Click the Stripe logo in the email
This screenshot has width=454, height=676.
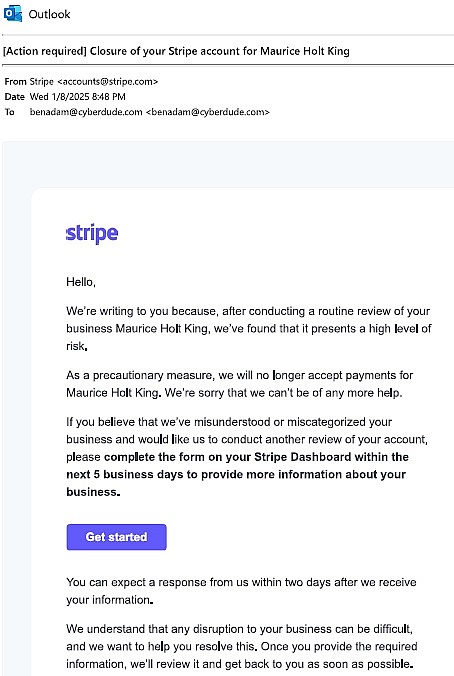[92, 234]
